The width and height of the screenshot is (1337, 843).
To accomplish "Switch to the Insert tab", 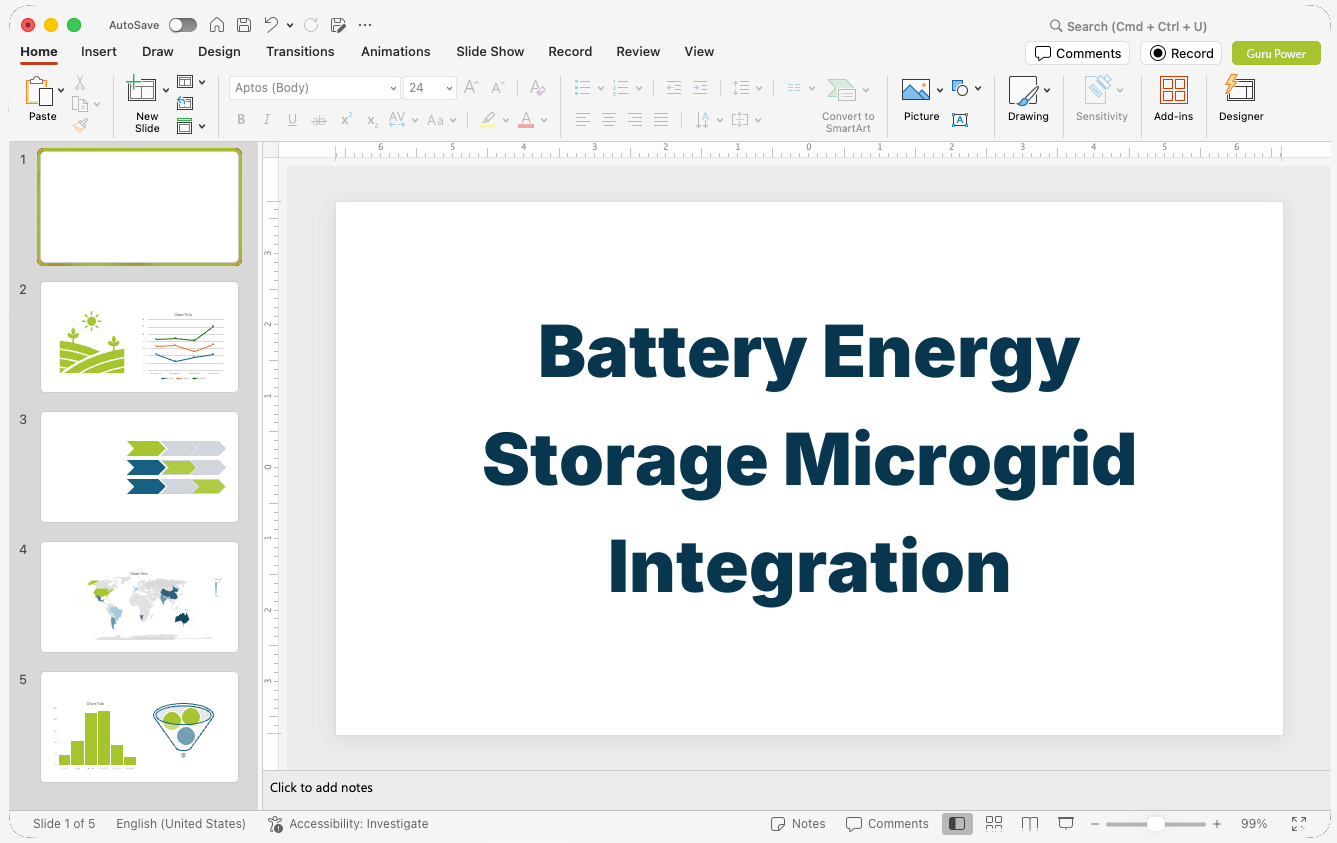I will (x=99, y=52).
